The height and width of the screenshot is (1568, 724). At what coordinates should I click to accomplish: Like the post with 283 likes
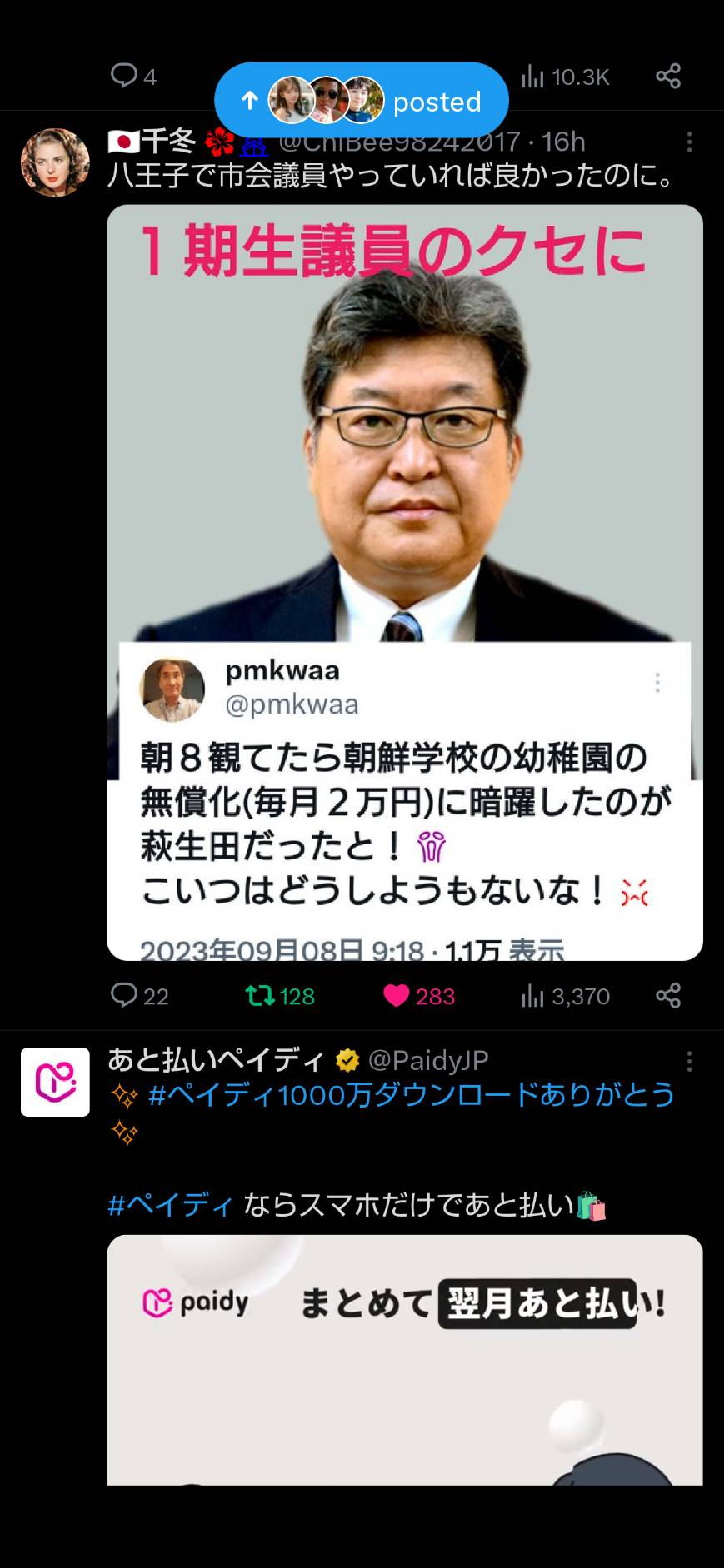(x=419, y=996)
